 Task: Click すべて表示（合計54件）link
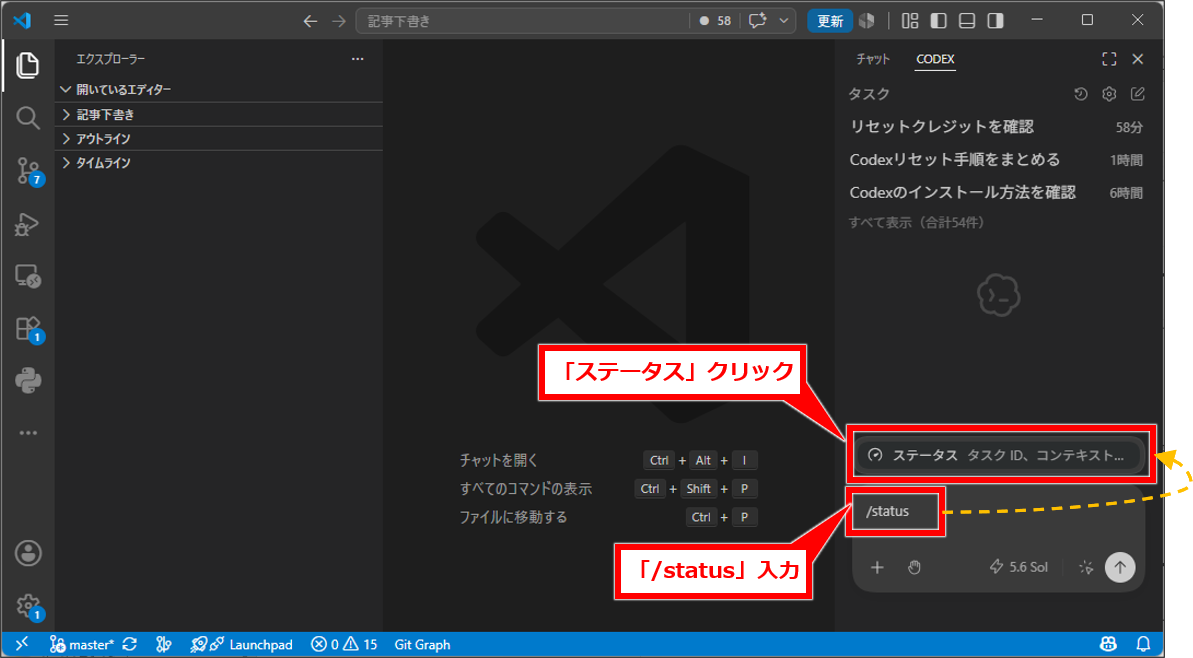click(x=917, y=222)
